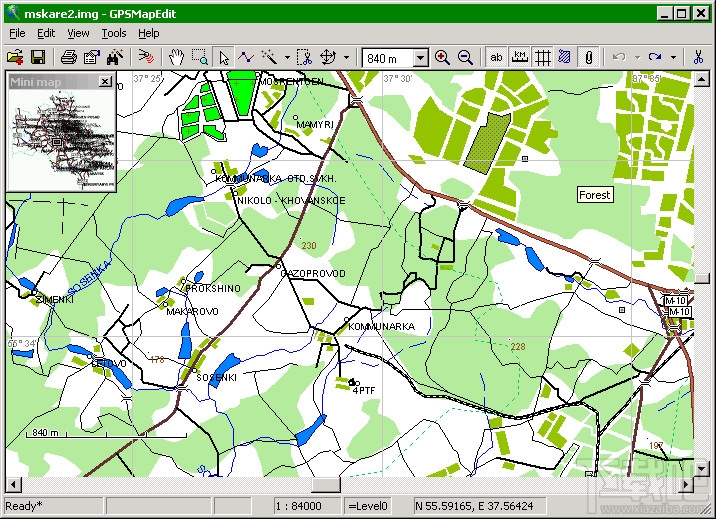The height and width of the screenshot is (519, 716).
Task: Select the Create object wand tool
Action: click(269, 58)
